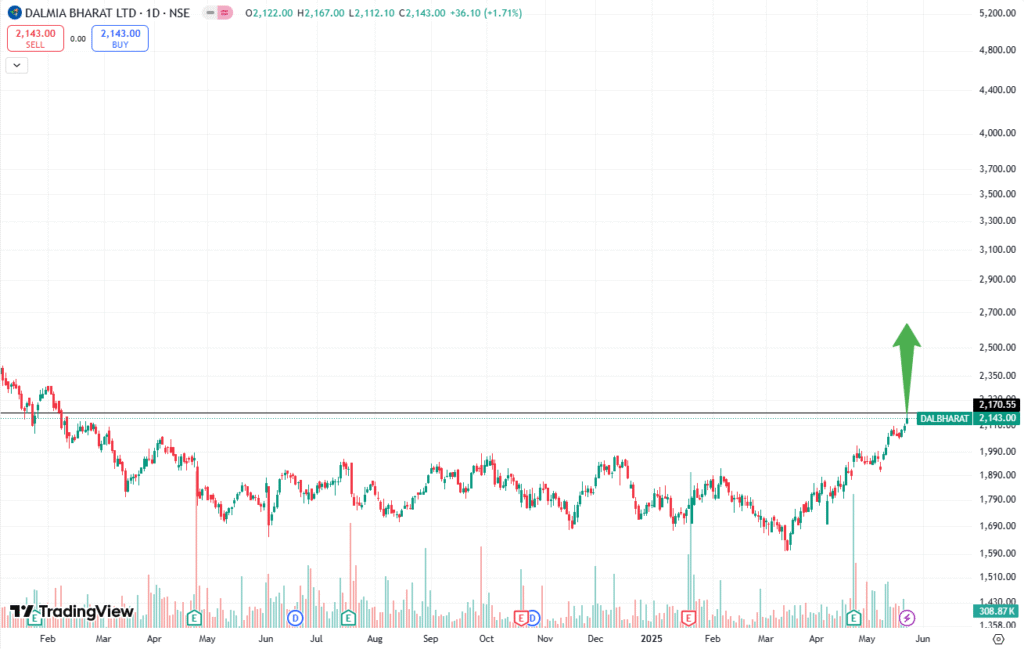Click the red 2,143.00 SELL button
The image size is (1024, 649).
click(35, 39)
